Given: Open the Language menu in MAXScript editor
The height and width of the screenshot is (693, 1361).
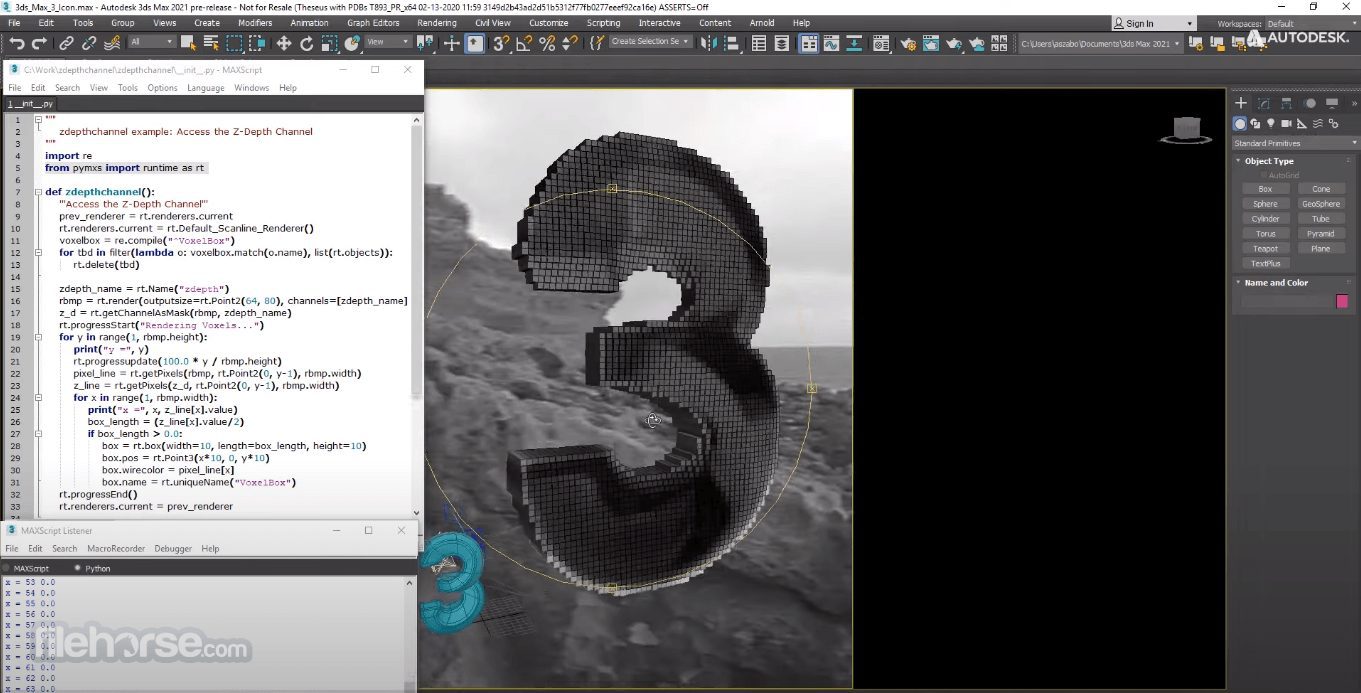Looking at the screenshot, I should [205, 88].
